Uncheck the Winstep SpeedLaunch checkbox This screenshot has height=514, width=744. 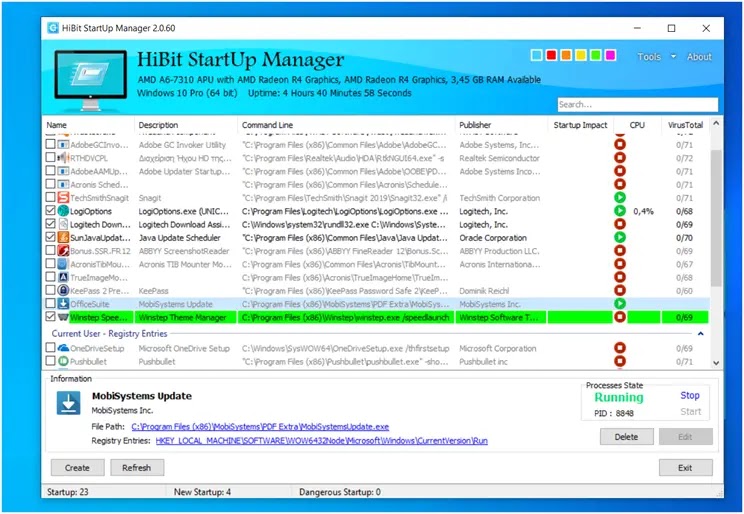[50, 317]
